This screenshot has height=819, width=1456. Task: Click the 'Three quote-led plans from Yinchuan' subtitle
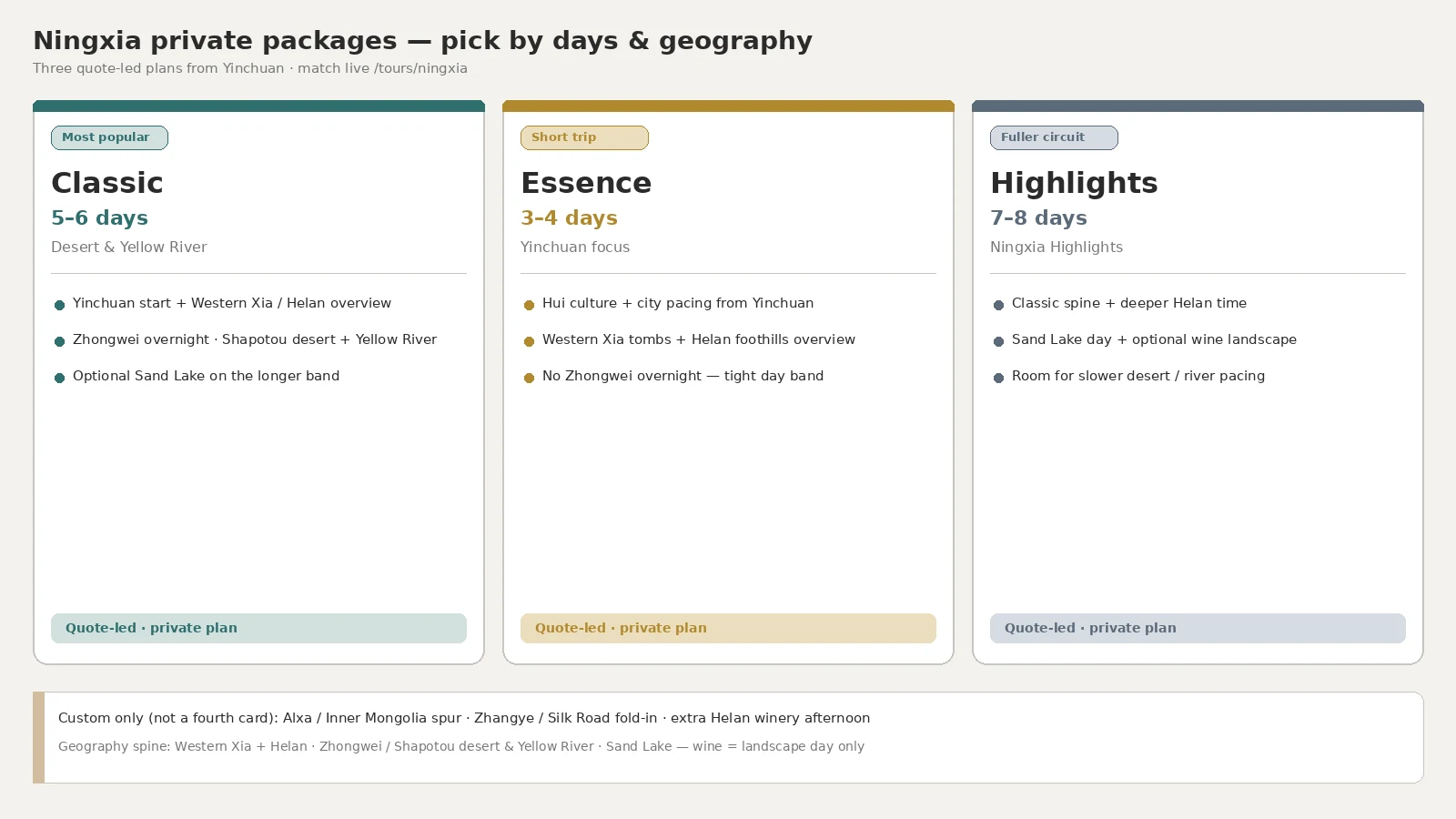[250, 68]
